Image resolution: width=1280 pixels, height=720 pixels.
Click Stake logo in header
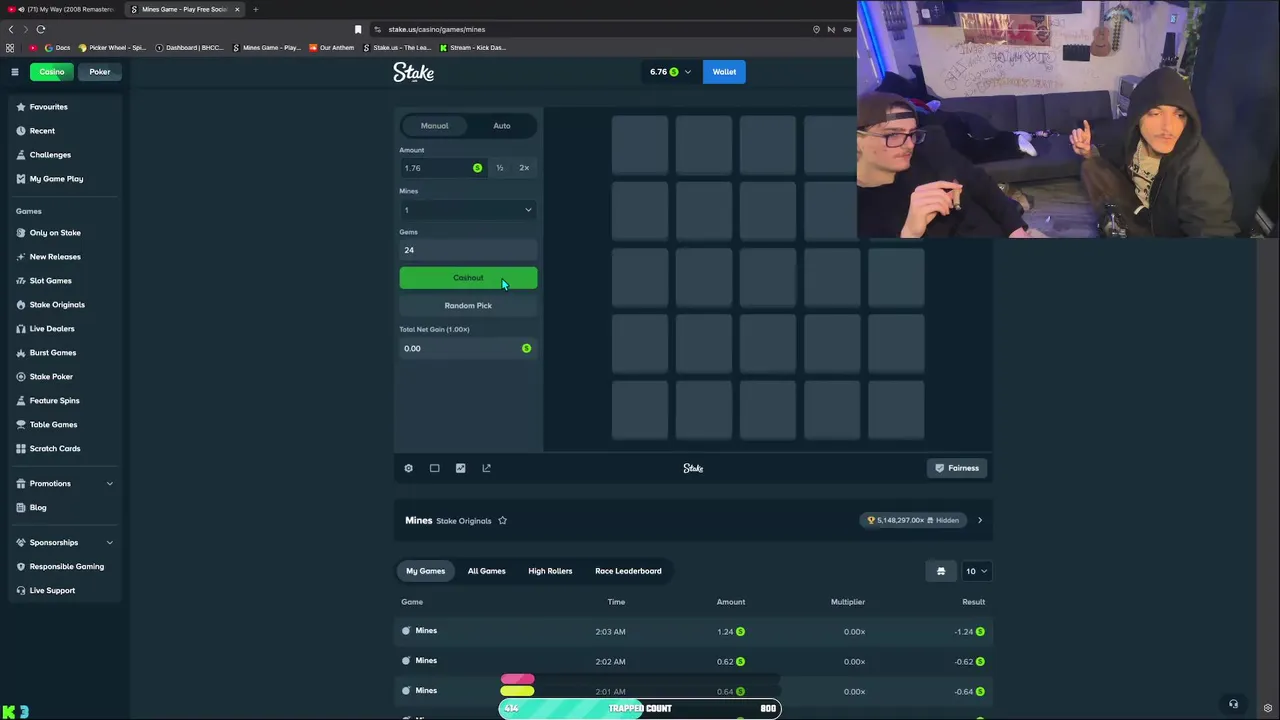(x=413, y=72)
